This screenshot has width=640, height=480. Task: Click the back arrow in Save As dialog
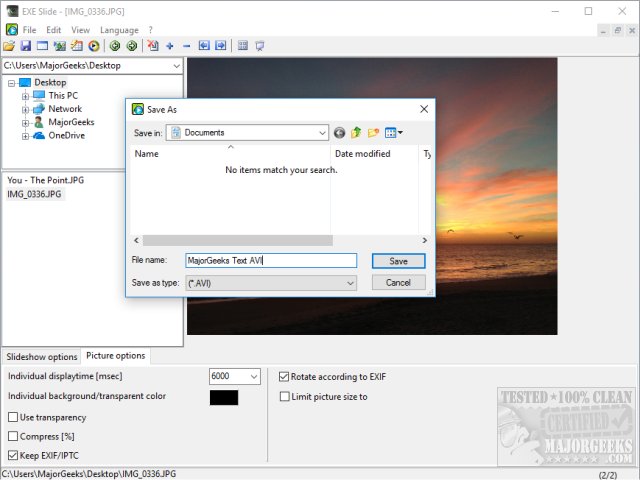[339, 133]
